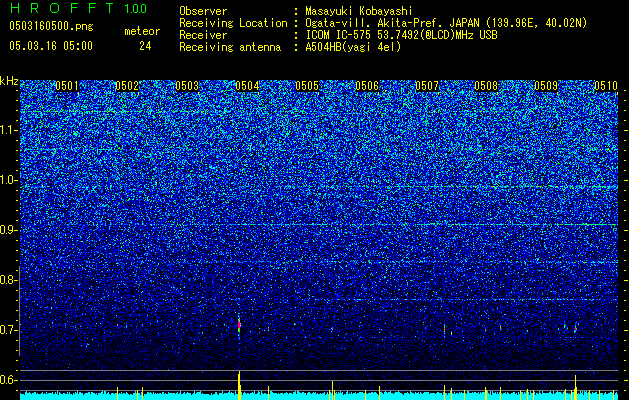Click the 1.0 kHz frequency axis label
Image resolution: width=629 pixels, height=400 pixels.
(9, 180)
